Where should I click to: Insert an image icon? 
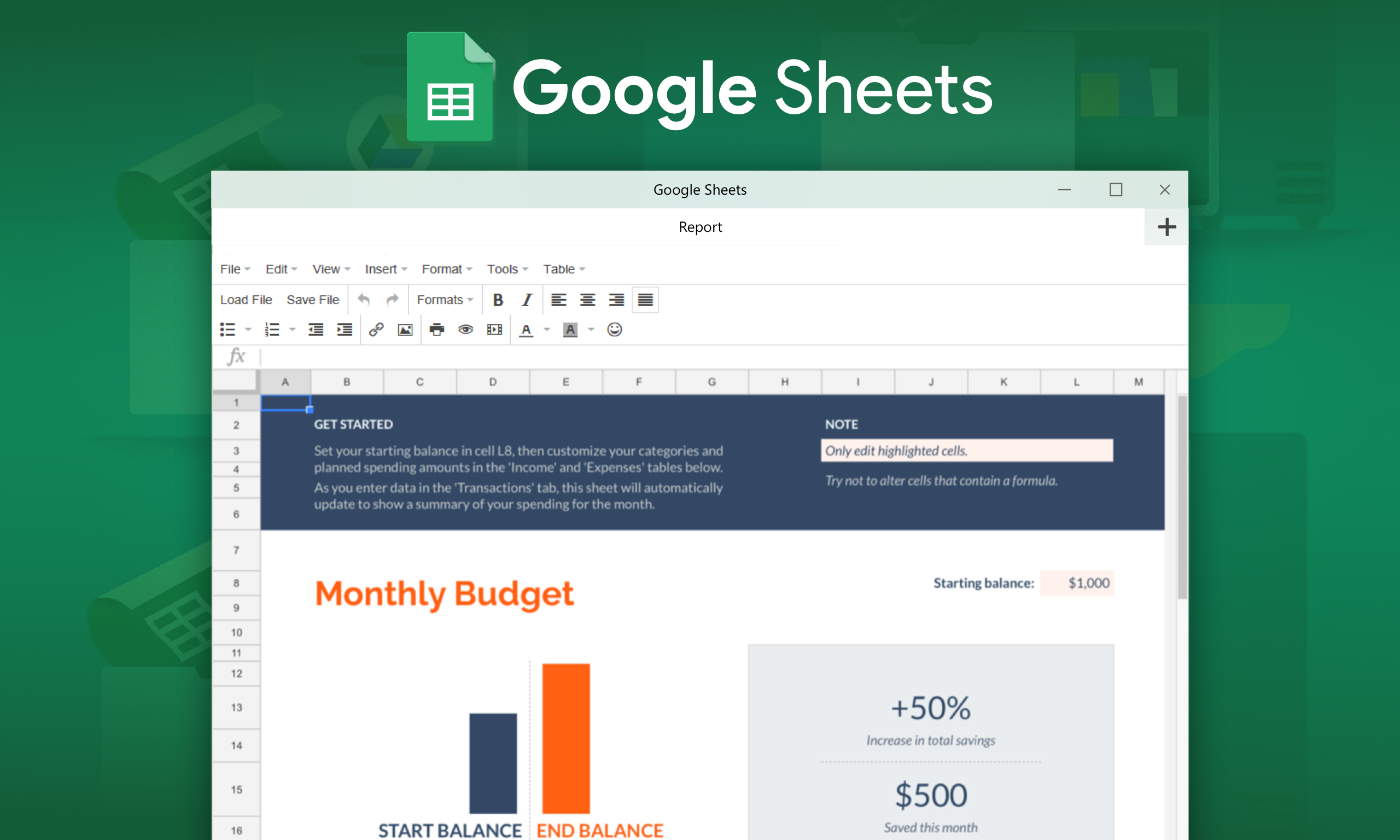point(405,329)
